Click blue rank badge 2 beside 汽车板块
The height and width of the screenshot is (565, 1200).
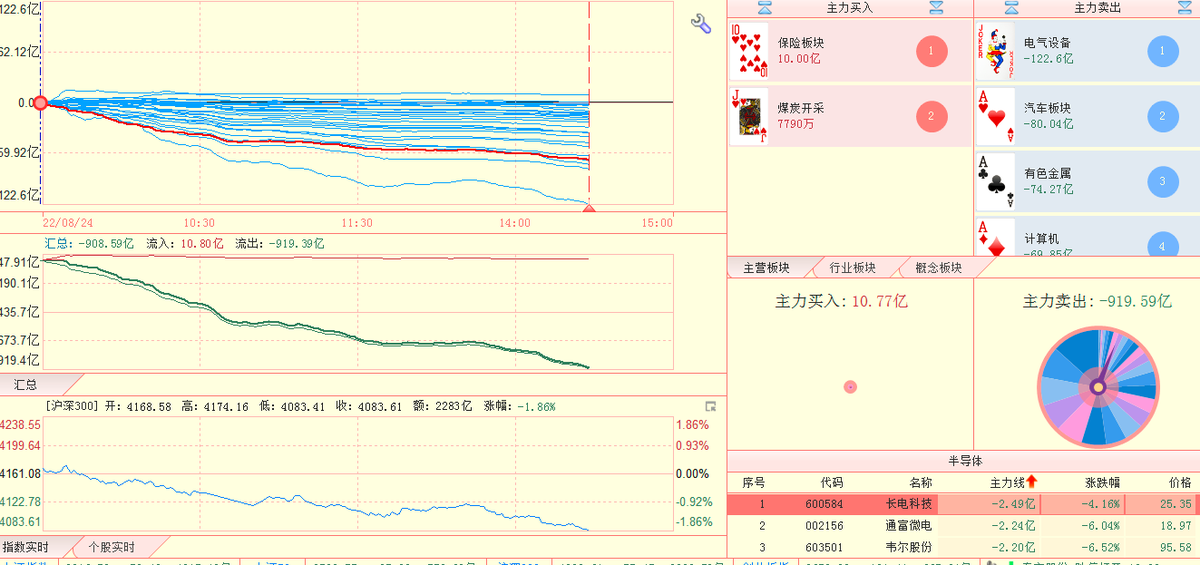[x=1162, y=116]
